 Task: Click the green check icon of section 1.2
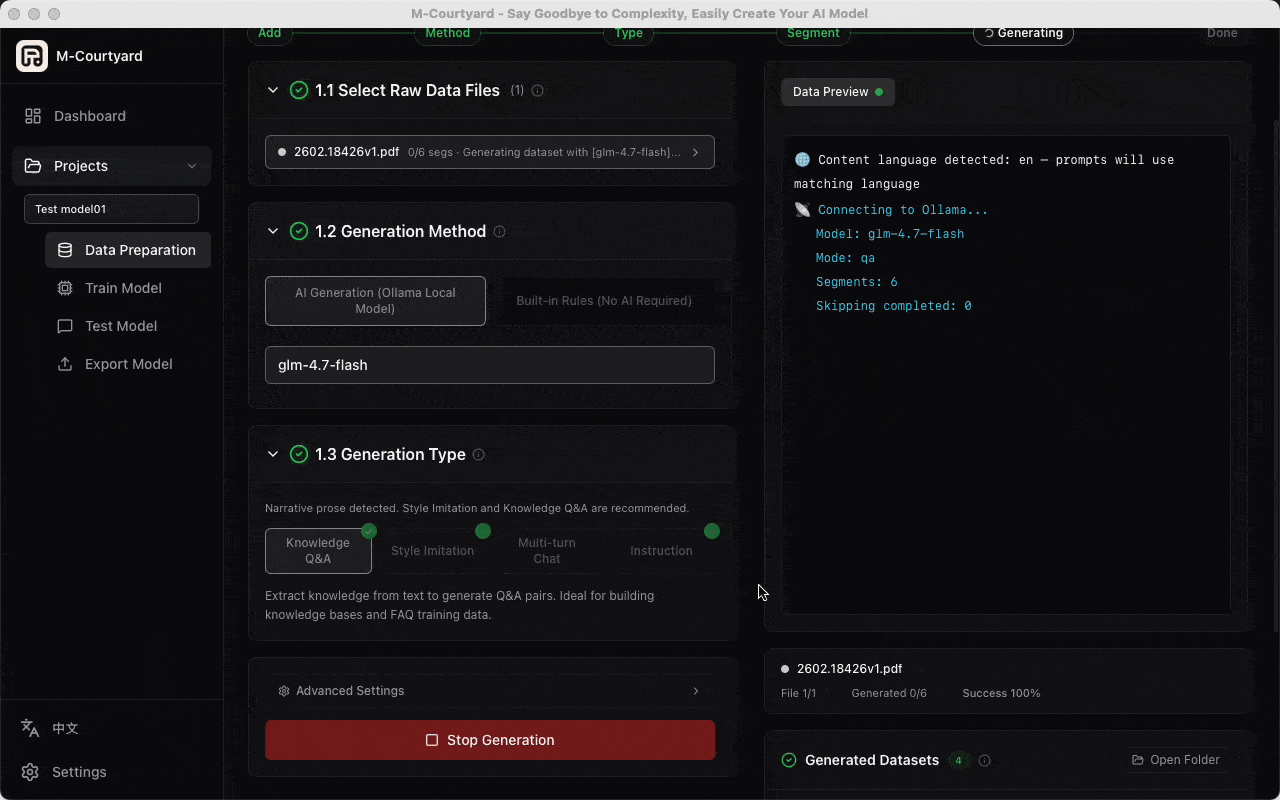pyautogui.click(x=298, y=231)
